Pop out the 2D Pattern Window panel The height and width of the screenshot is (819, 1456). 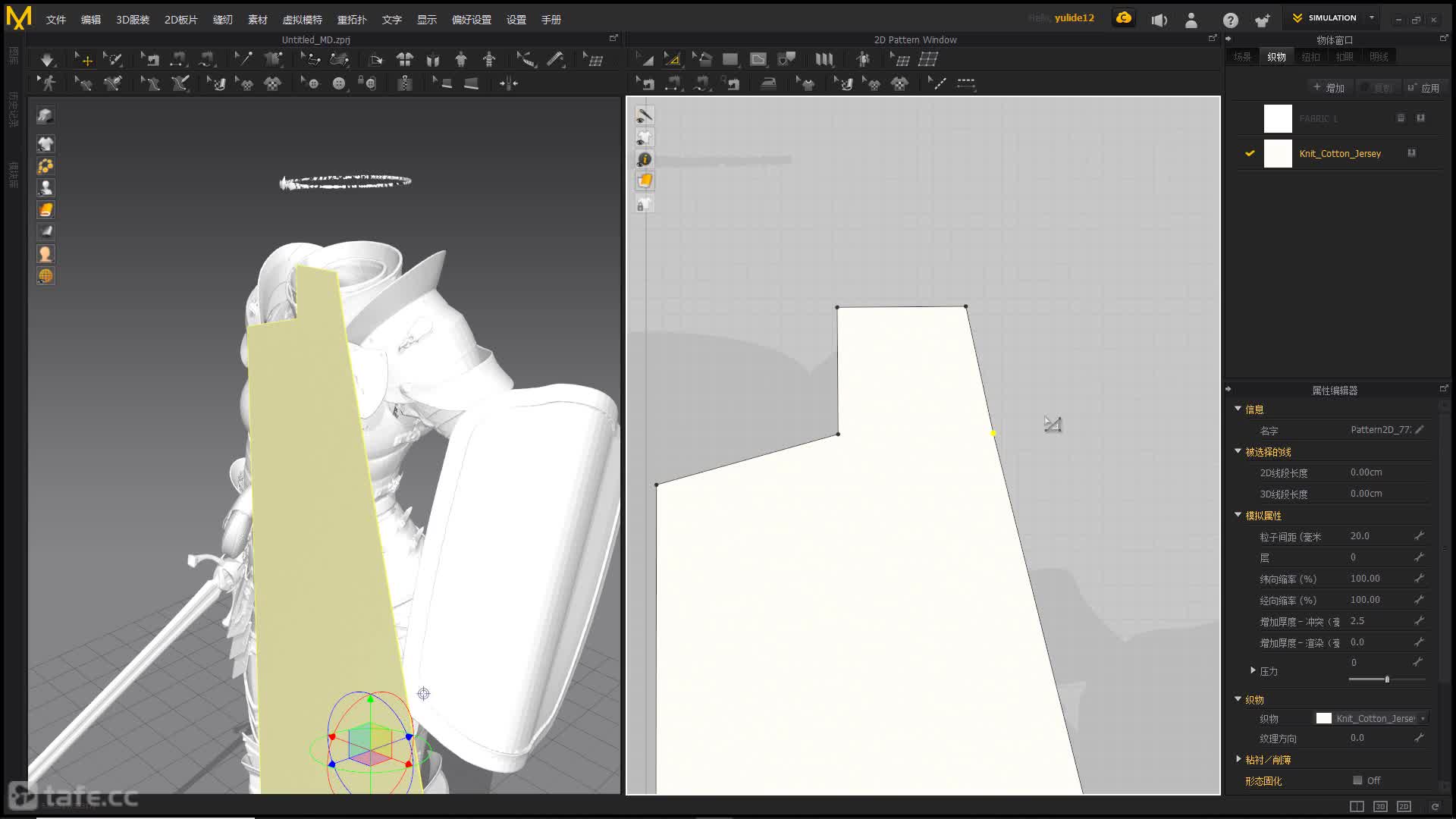tap(1213, 38)
